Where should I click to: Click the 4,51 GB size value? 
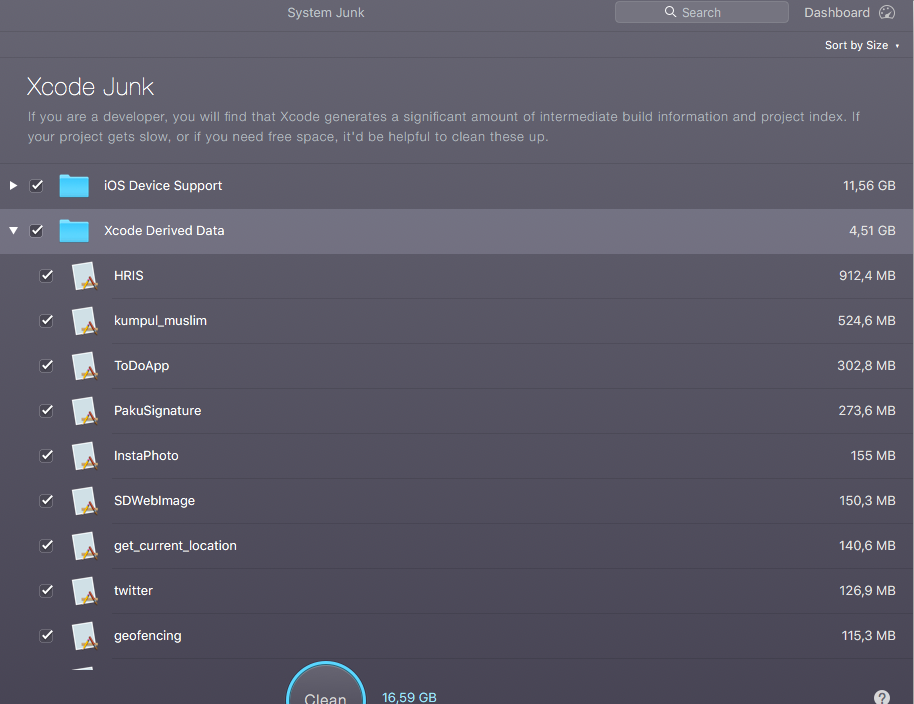pyautogui.click(x=872, y=231)
